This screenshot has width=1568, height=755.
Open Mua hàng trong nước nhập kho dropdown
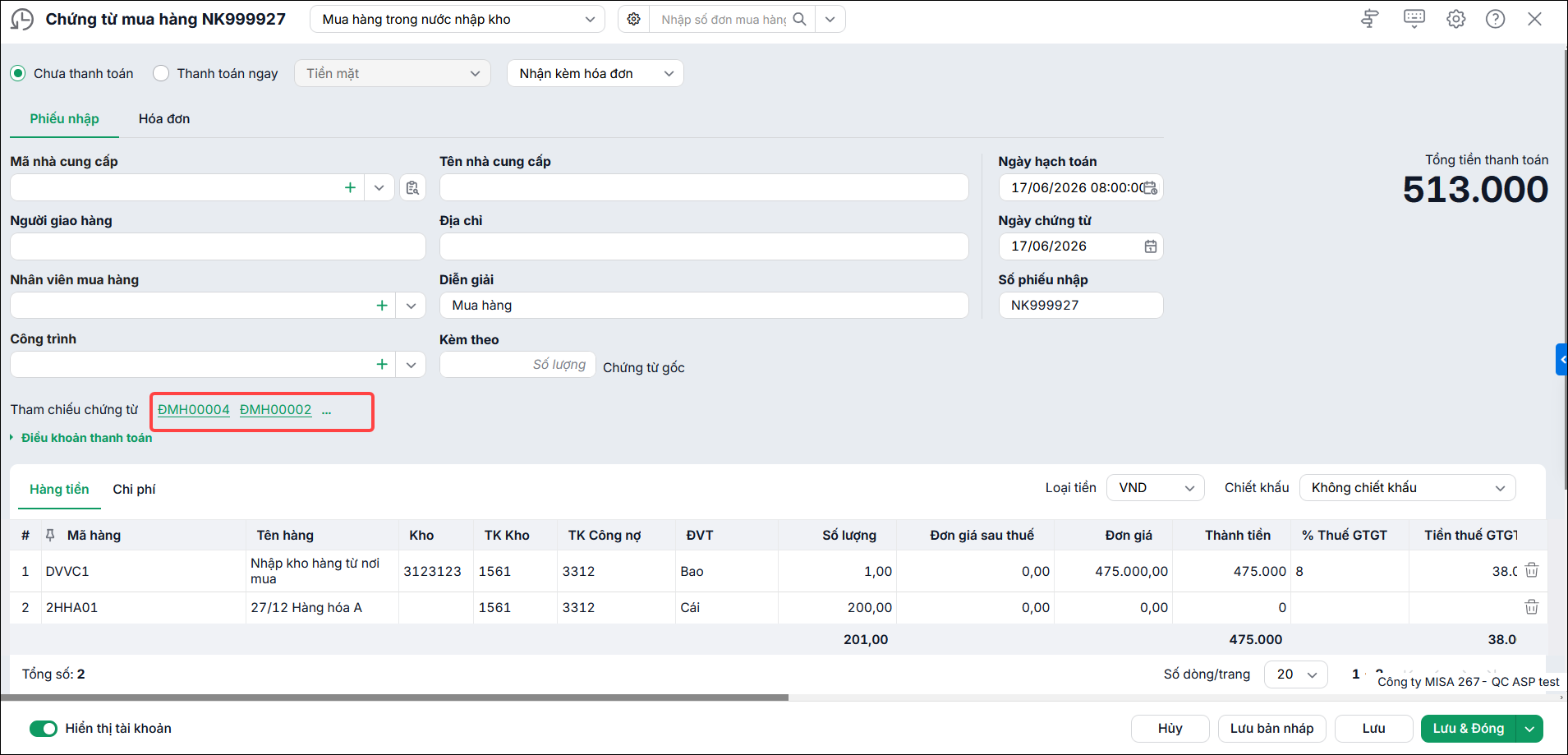(x=457, y=19)
